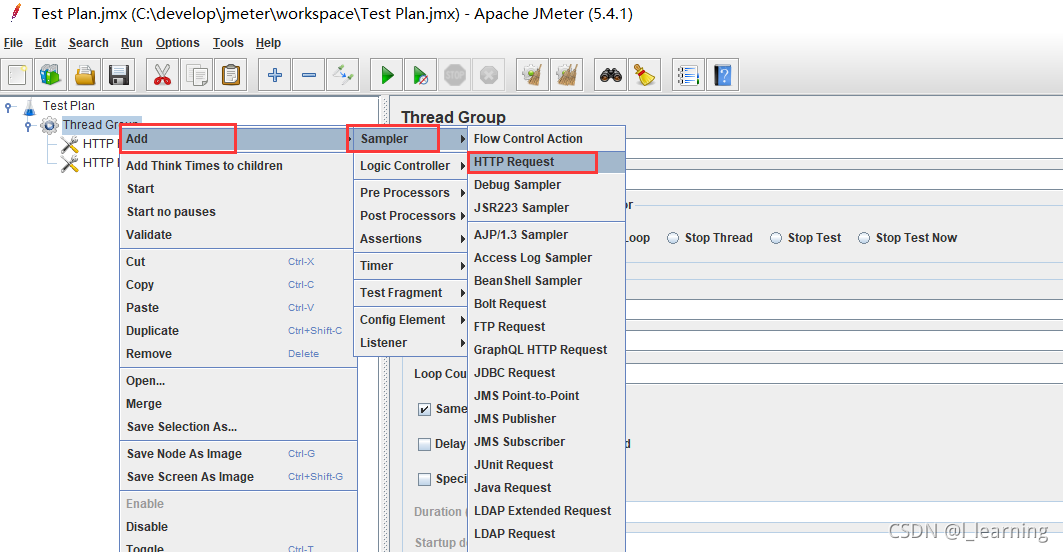Select JDBC Request in sampler list
The height and width of the screenshot is (552, 1063).
(x=546, y=373)
